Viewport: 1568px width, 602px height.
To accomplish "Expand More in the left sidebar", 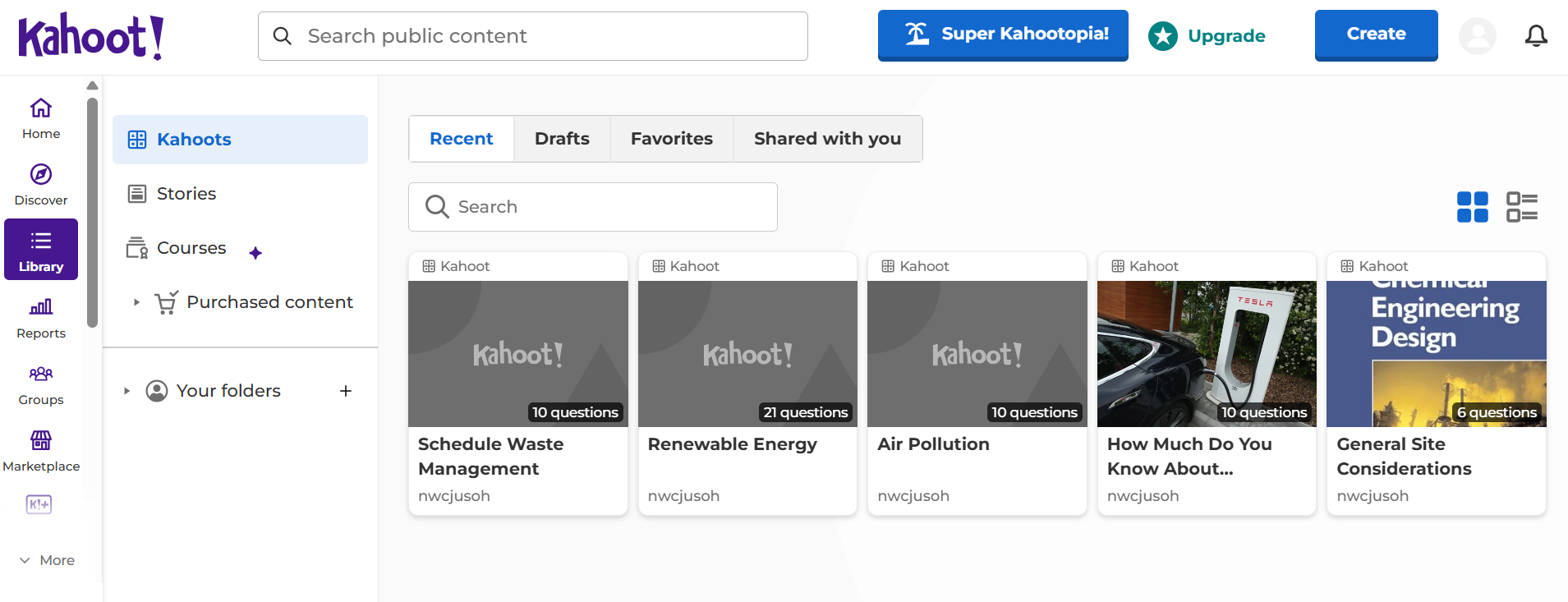I will 47,560.
